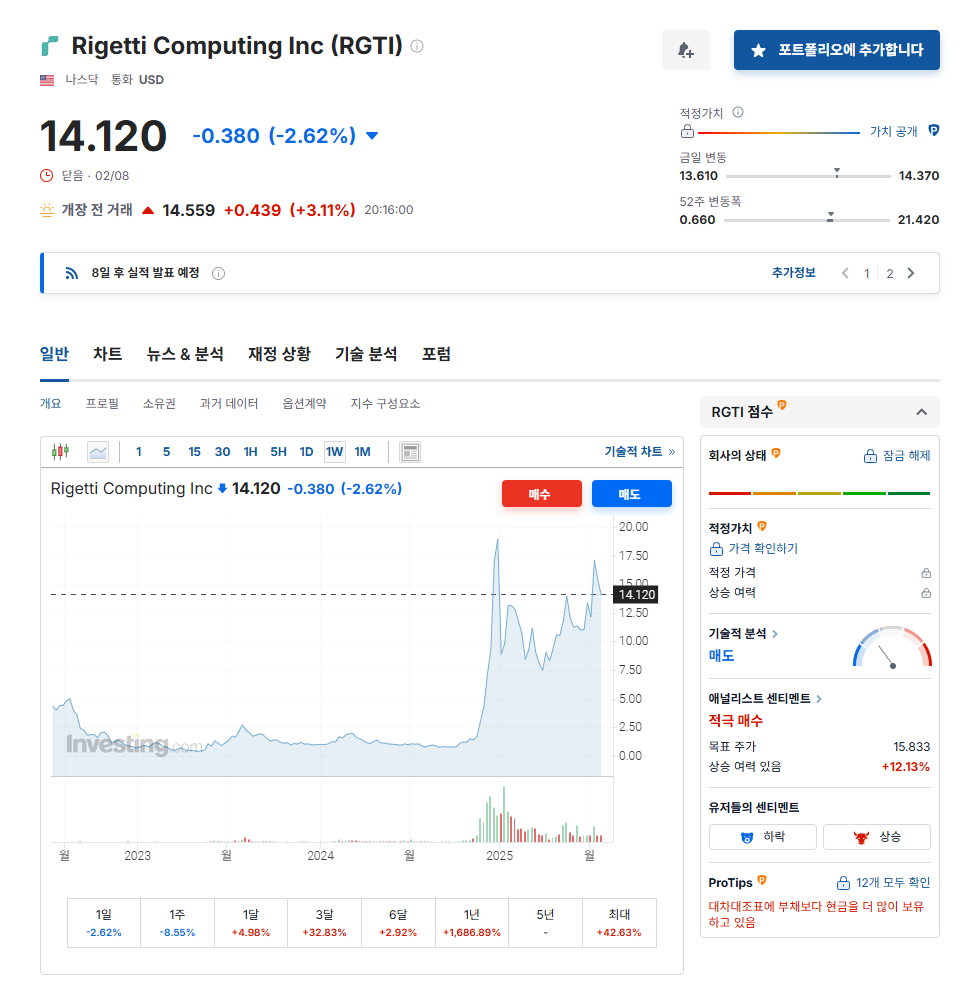Add RGTI to portfolio button

tap(836, 50)
